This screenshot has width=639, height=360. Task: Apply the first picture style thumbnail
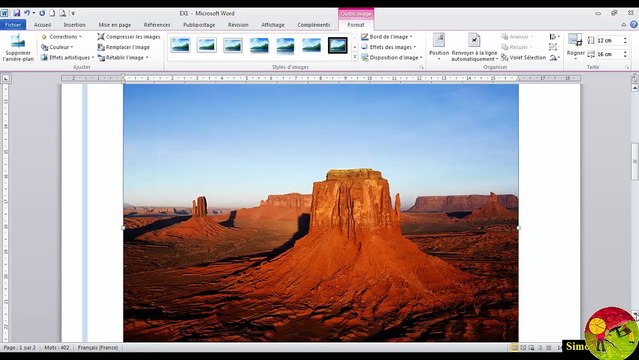[x=181, y=45]
